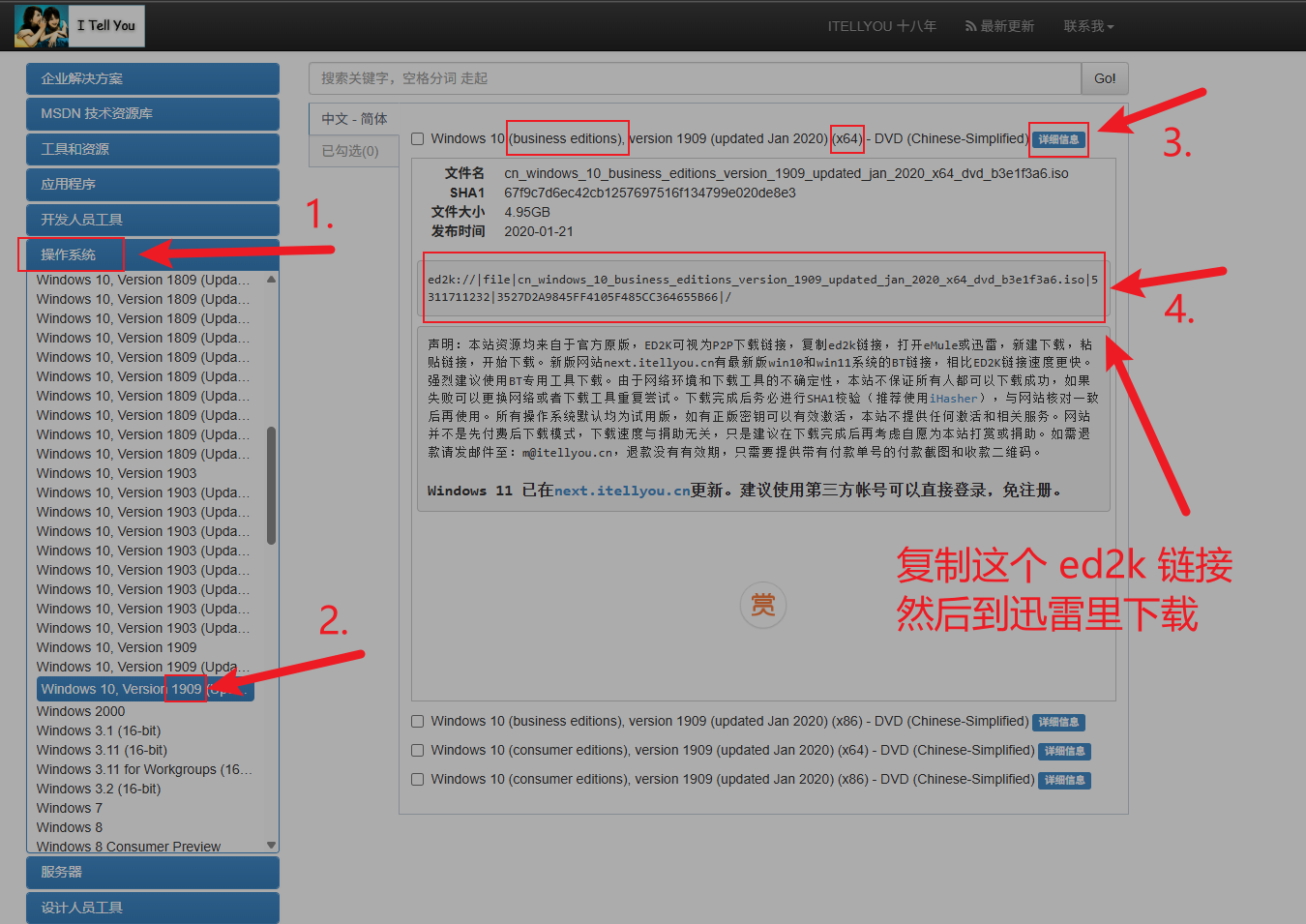The height and width of the screenshot is (924, 1306).
Task: Select Windows 3.1 (16-bit)
Action: [x=99, y=730]
